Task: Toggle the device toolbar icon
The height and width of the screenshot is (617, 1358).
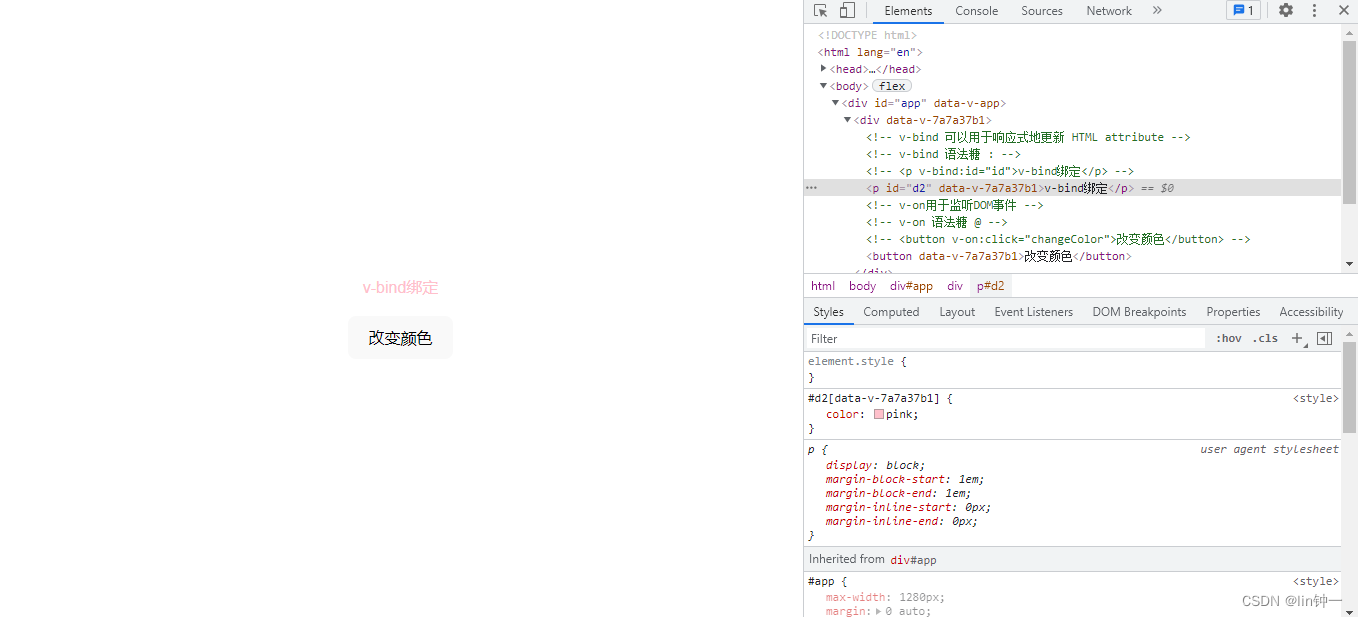Action: pos(847,11)
